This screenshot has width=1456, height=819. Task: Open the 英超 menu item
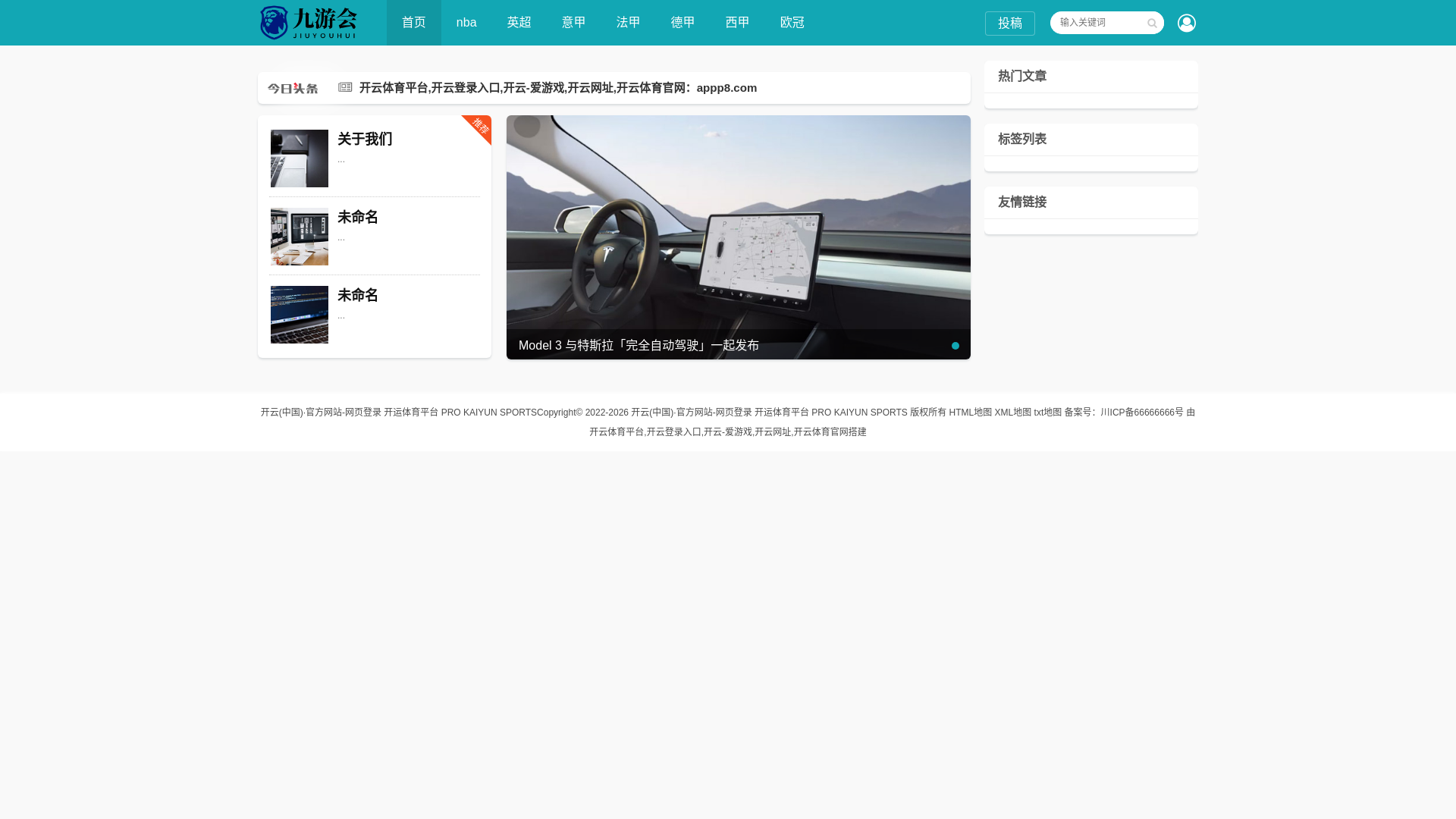coord(519,23)
